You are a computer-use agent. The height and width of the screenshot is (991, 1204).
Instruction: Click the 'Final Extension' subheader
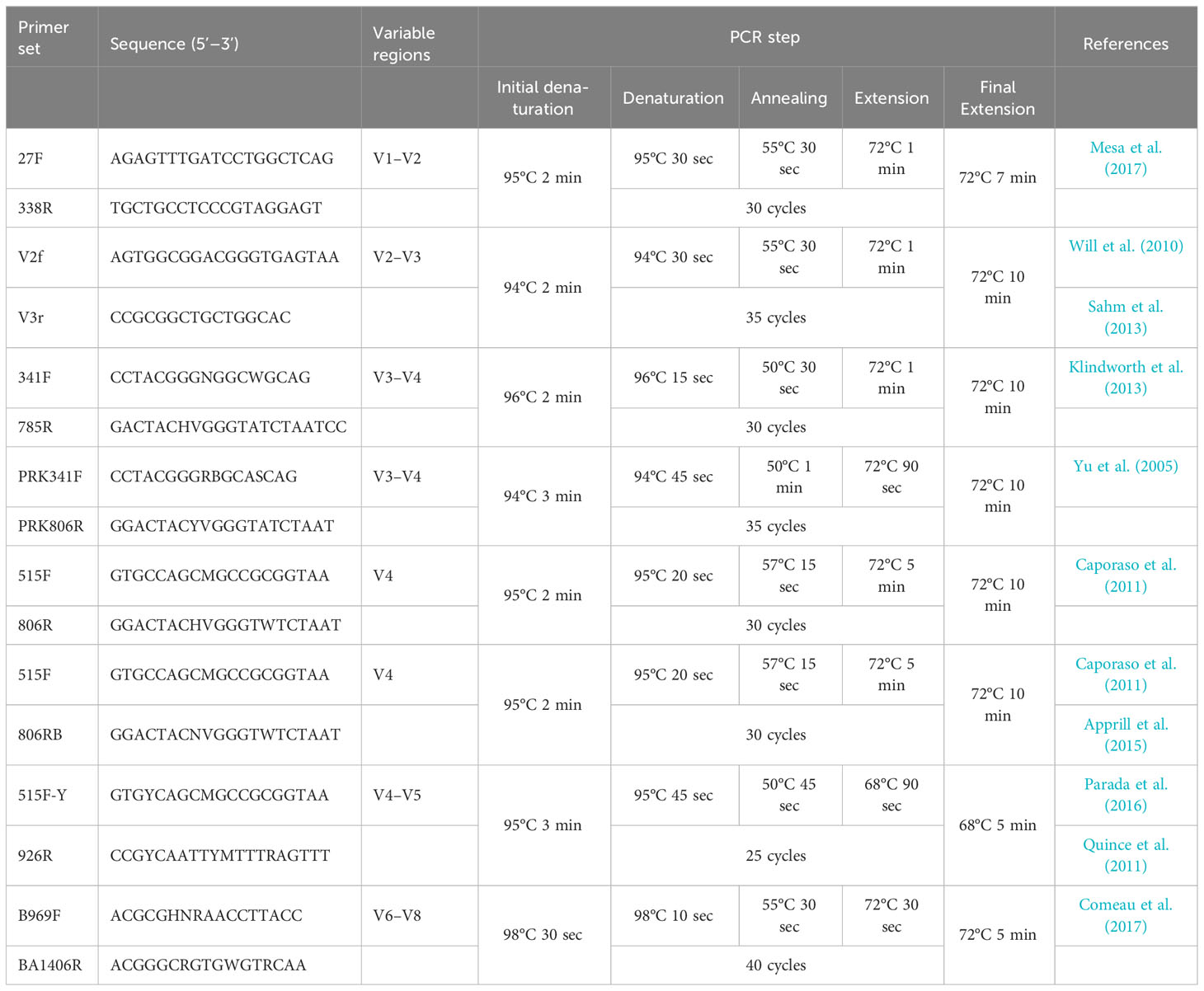998,98
